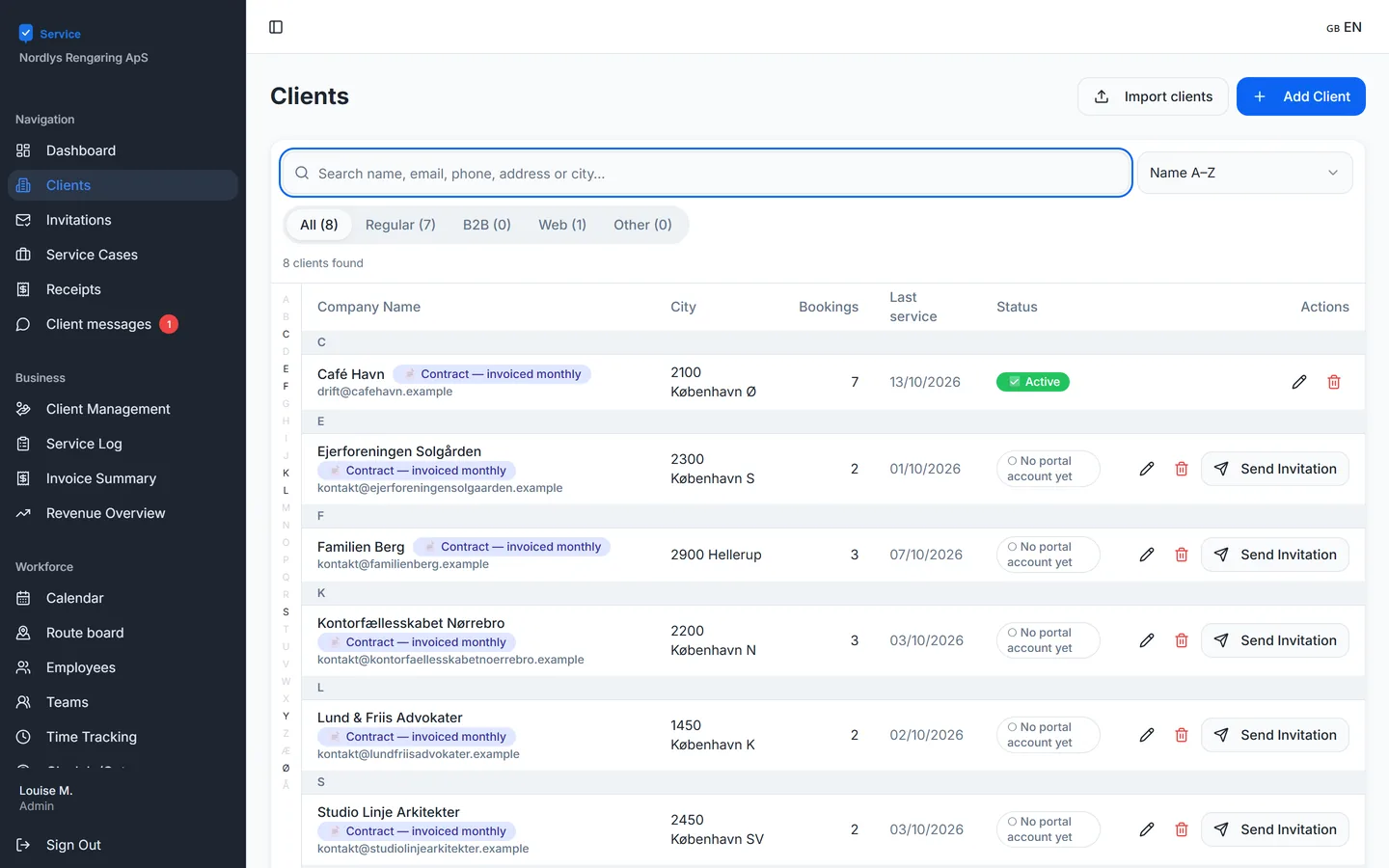1389x868 pixels.
Task: Jump to letter S in alphabet index
Action: click(286, 611)
